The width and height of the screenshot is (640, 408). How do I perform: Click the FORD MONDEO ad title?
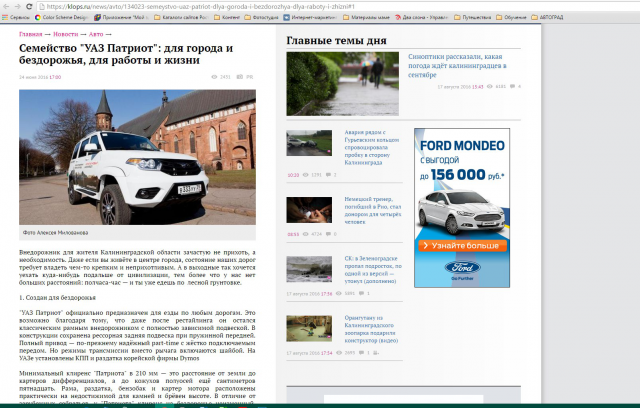click(462, 146)
